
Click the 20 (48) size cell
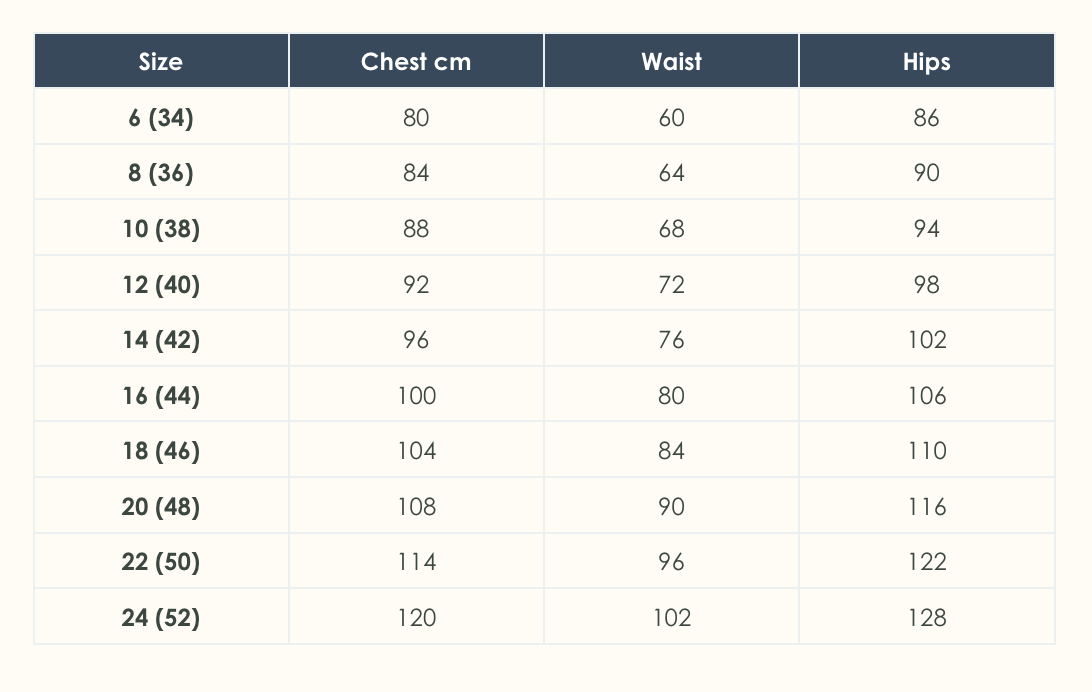tap(161, 507)
